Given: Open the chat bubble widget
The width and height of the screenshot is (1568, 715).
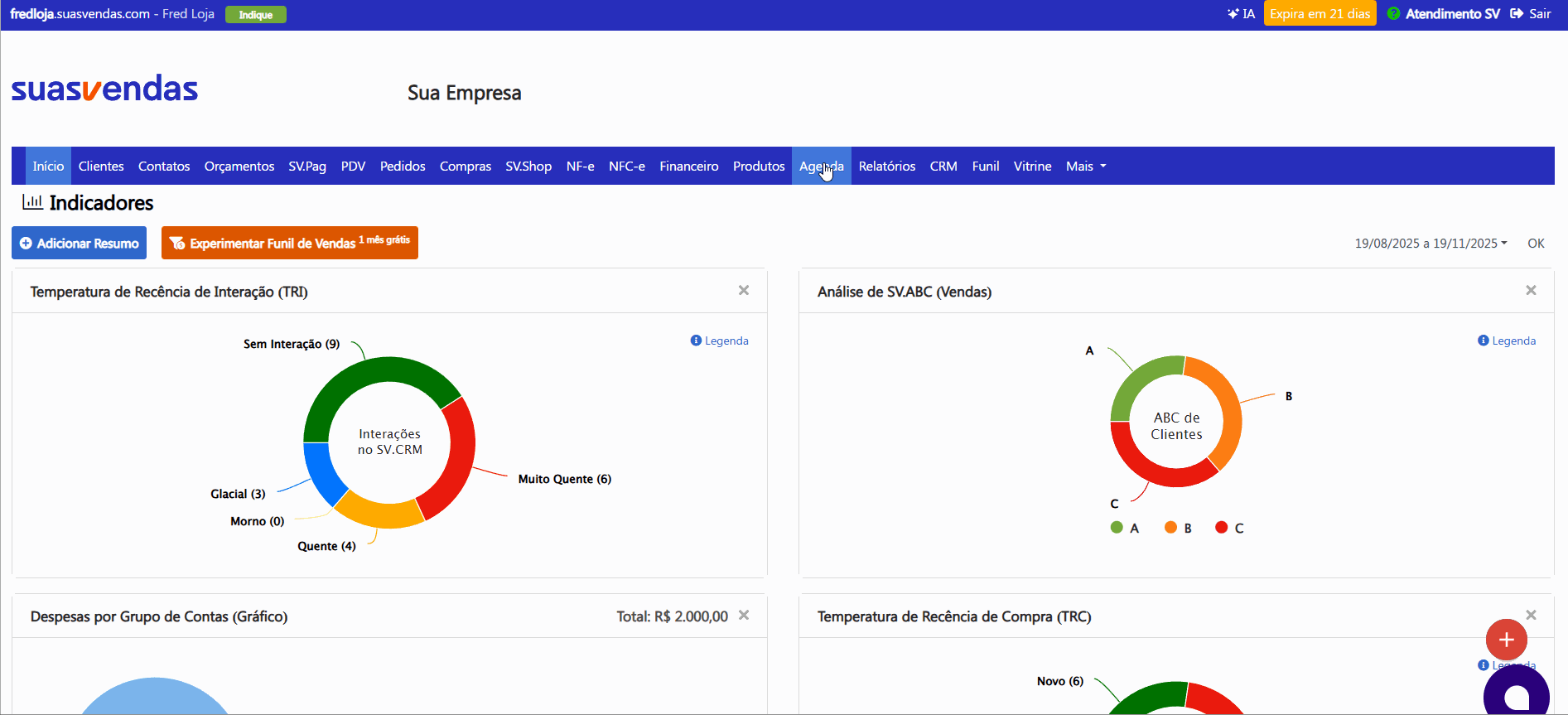Looking at the screenshot, I should click(x=1516, y=692).
